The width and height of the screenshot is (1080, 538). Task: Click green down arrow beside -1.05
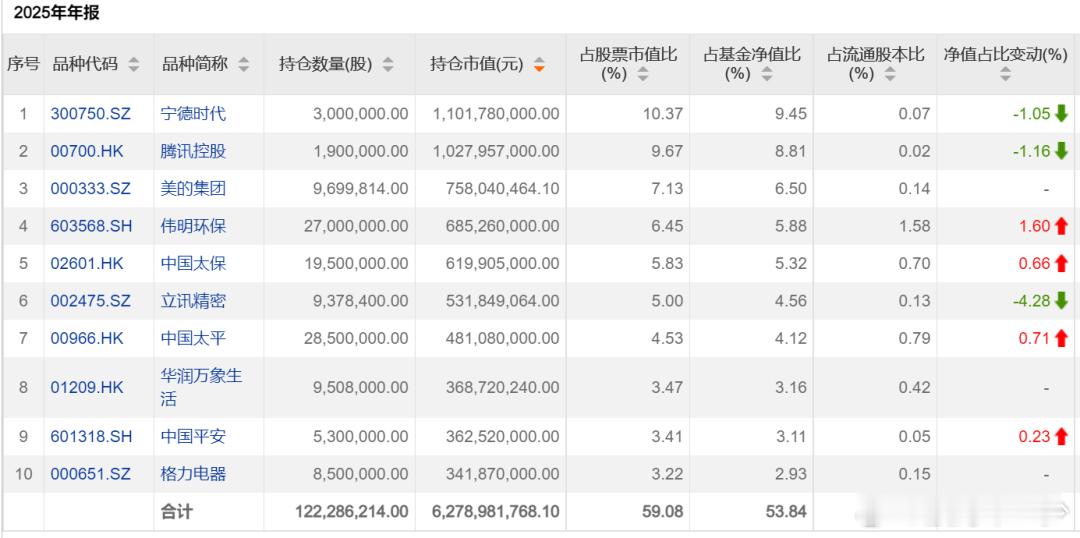[1061, 114]
